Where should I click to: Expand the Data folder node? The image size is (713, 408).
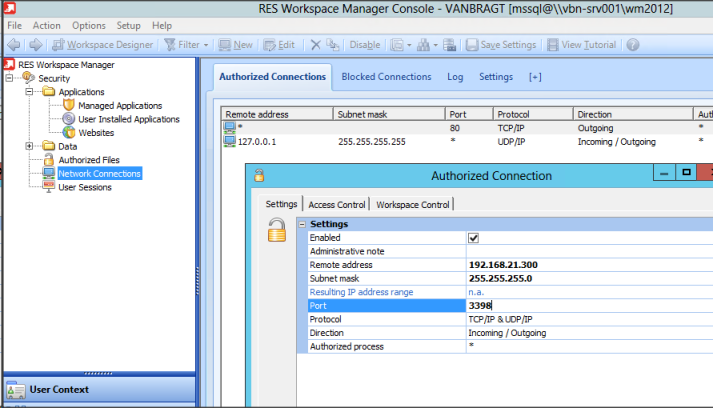[29, 146]
